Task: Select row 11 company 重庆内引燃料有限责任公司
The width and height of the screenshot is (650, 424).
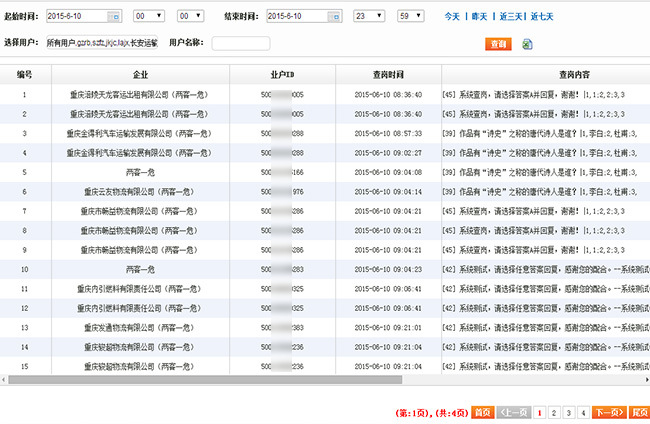Action: click(x=139, y=289)
